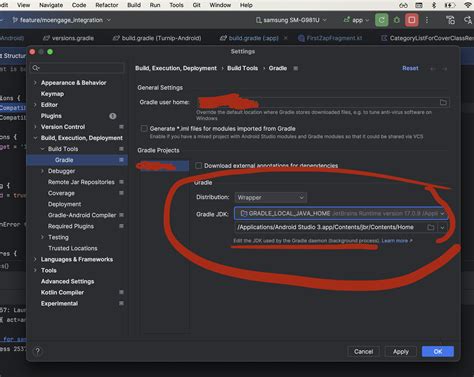The width and height of the screenshot is (474, 377).
Task: Select Plugins in settings tree
Action: click(51, 116)
